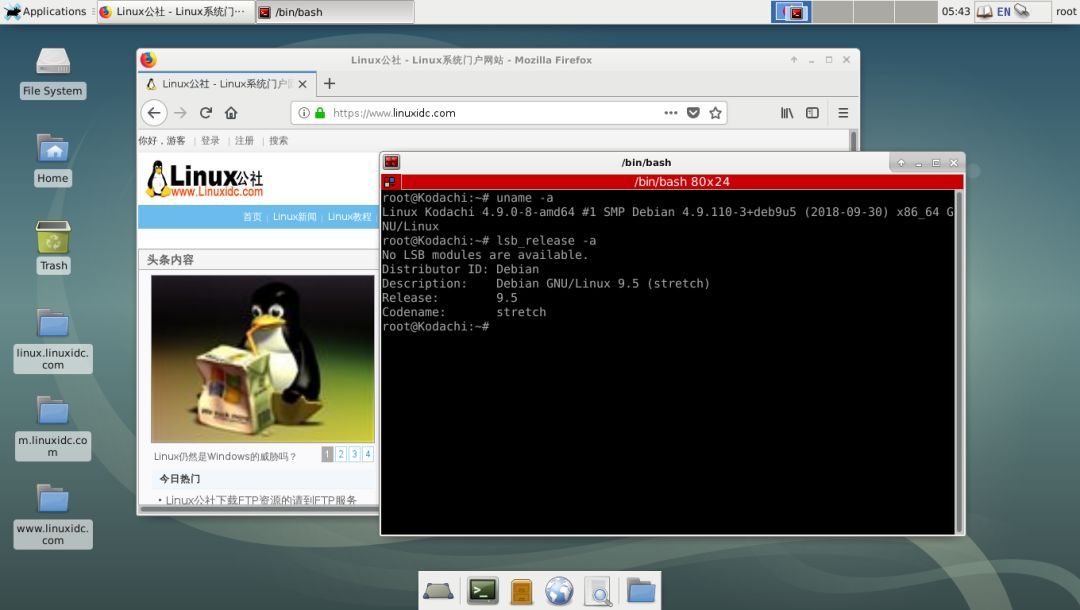Open a new Firefox tab

click(x=329, y=84)
